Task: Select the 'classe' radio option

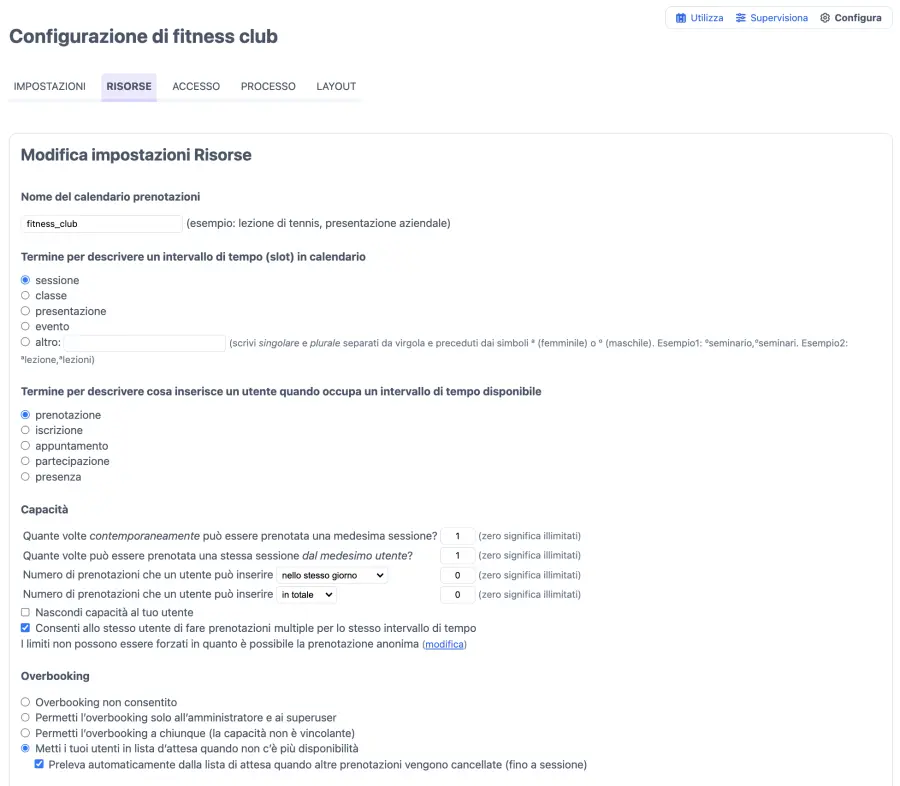Action: pos(26,296)
